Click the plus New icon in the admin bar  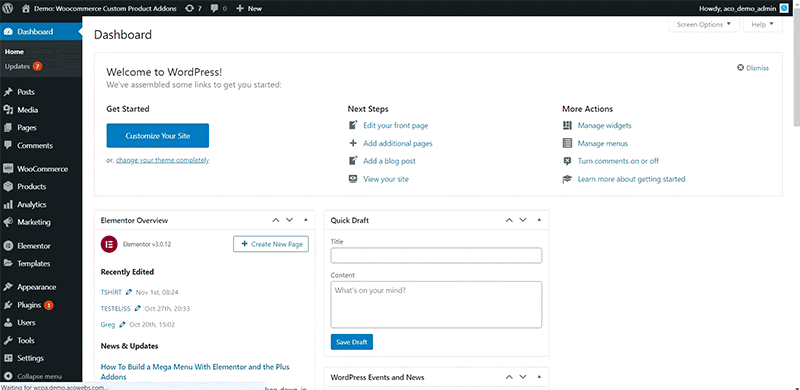[240, 8]
